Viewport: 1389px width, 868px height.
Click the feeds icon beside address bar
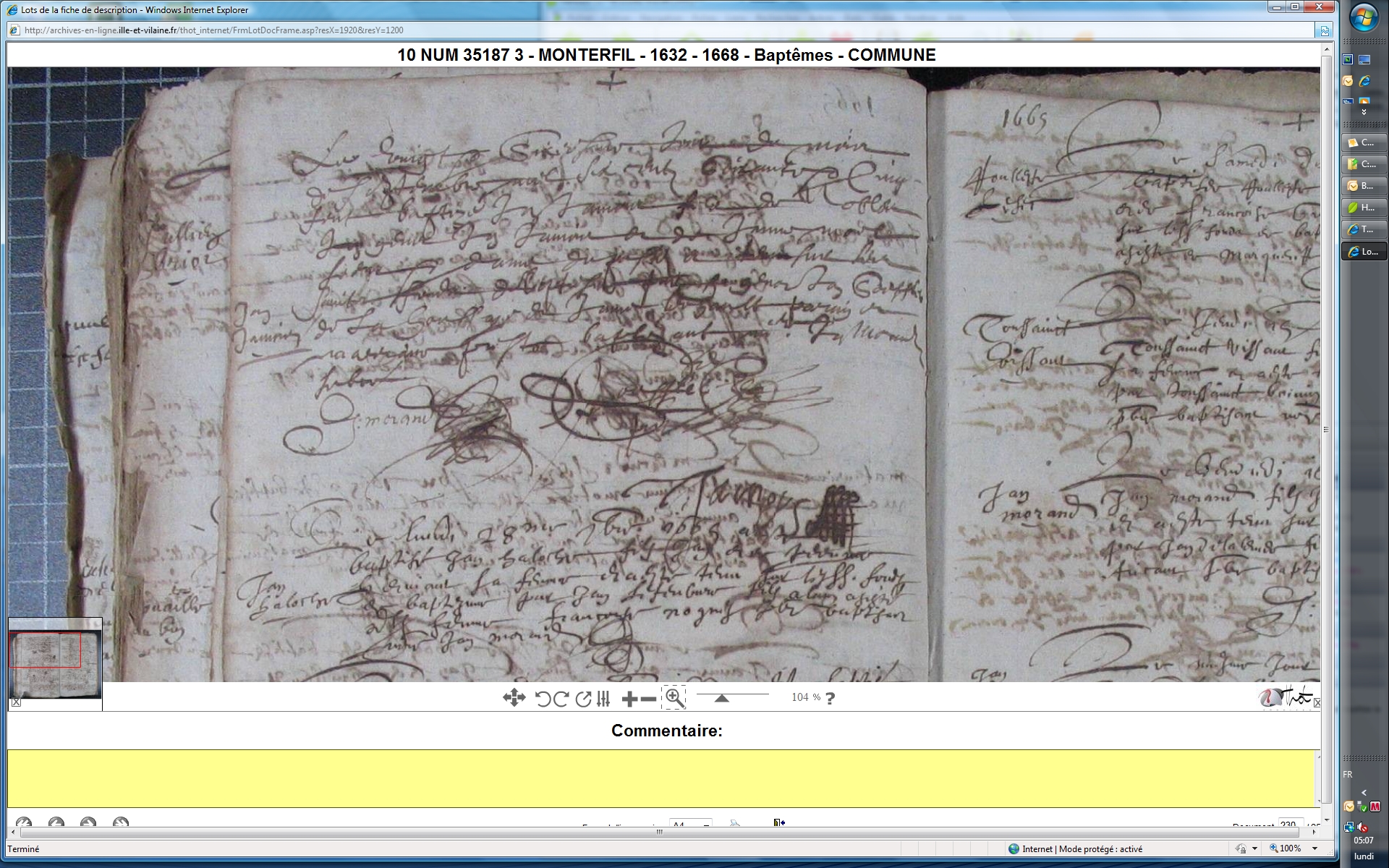pos(1324,30)
